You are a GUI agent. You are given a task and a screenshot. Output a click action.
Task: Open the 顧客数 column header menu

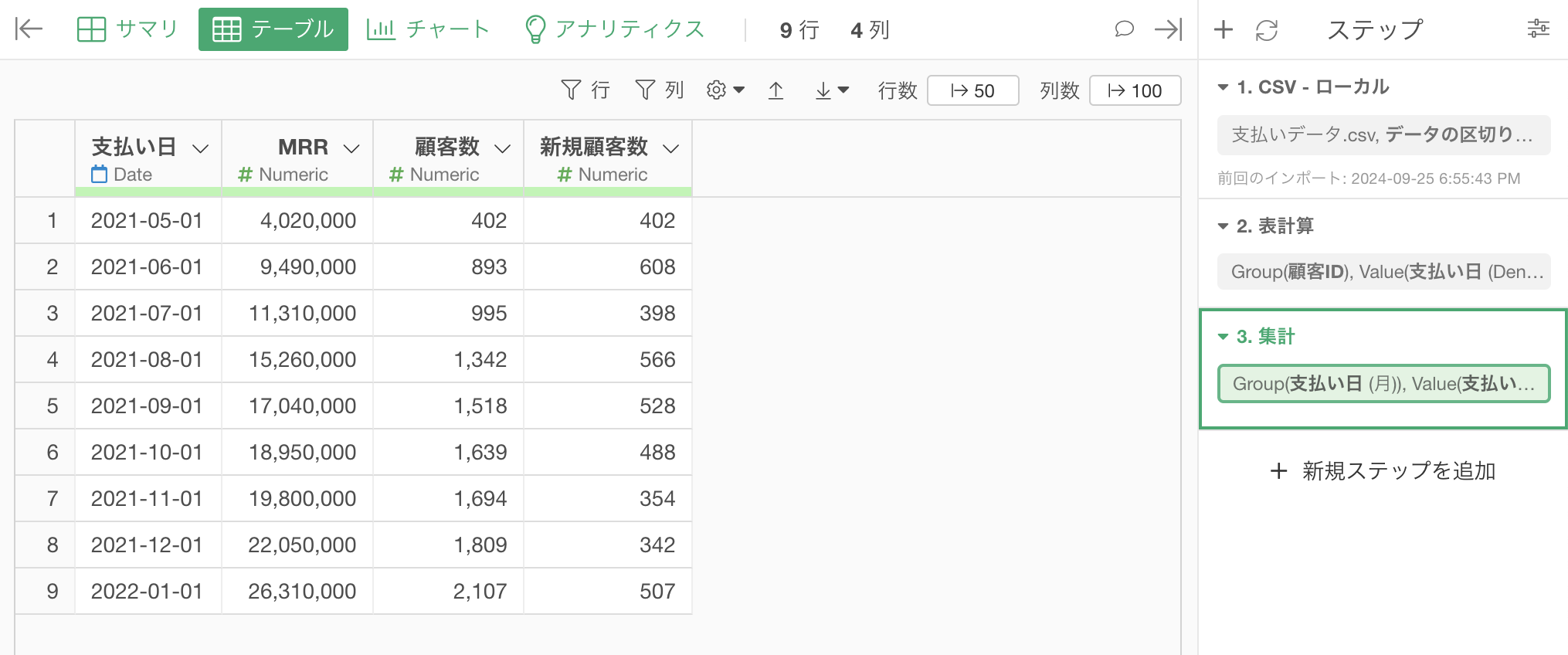(x=503, y=148)
